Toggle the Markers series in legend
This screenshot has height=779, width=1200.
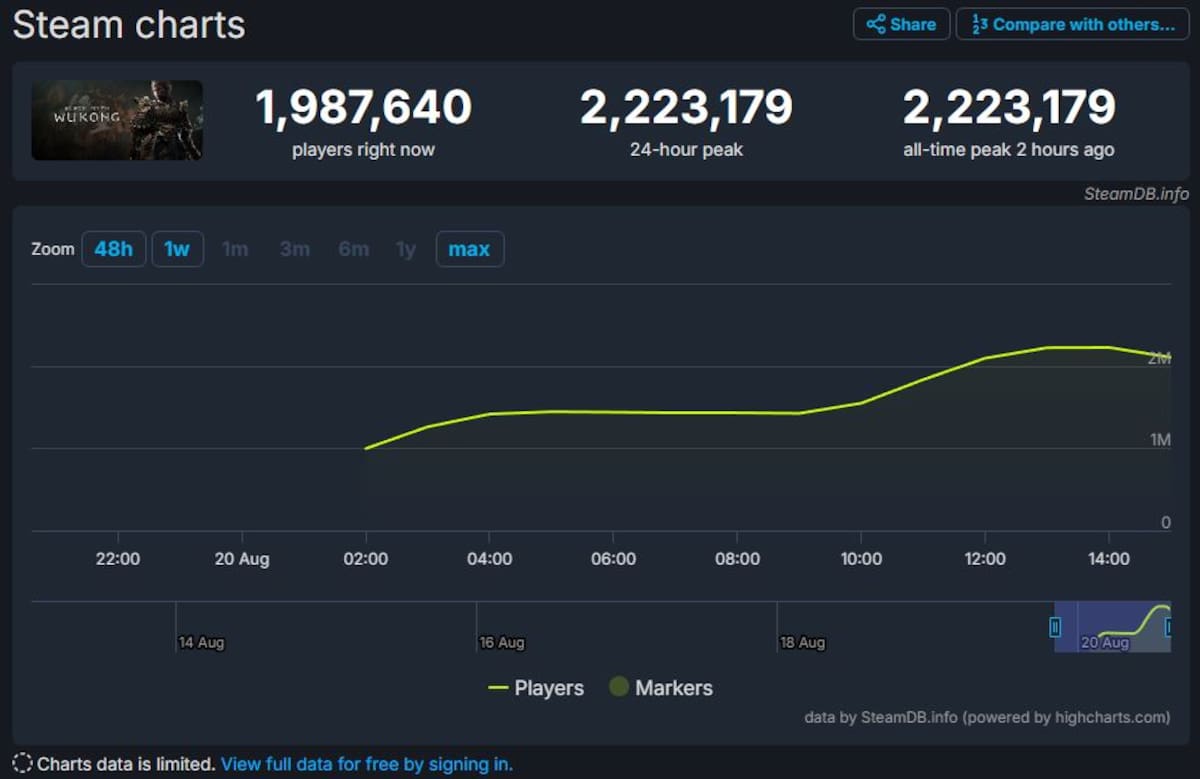click(x=661, y=688)
